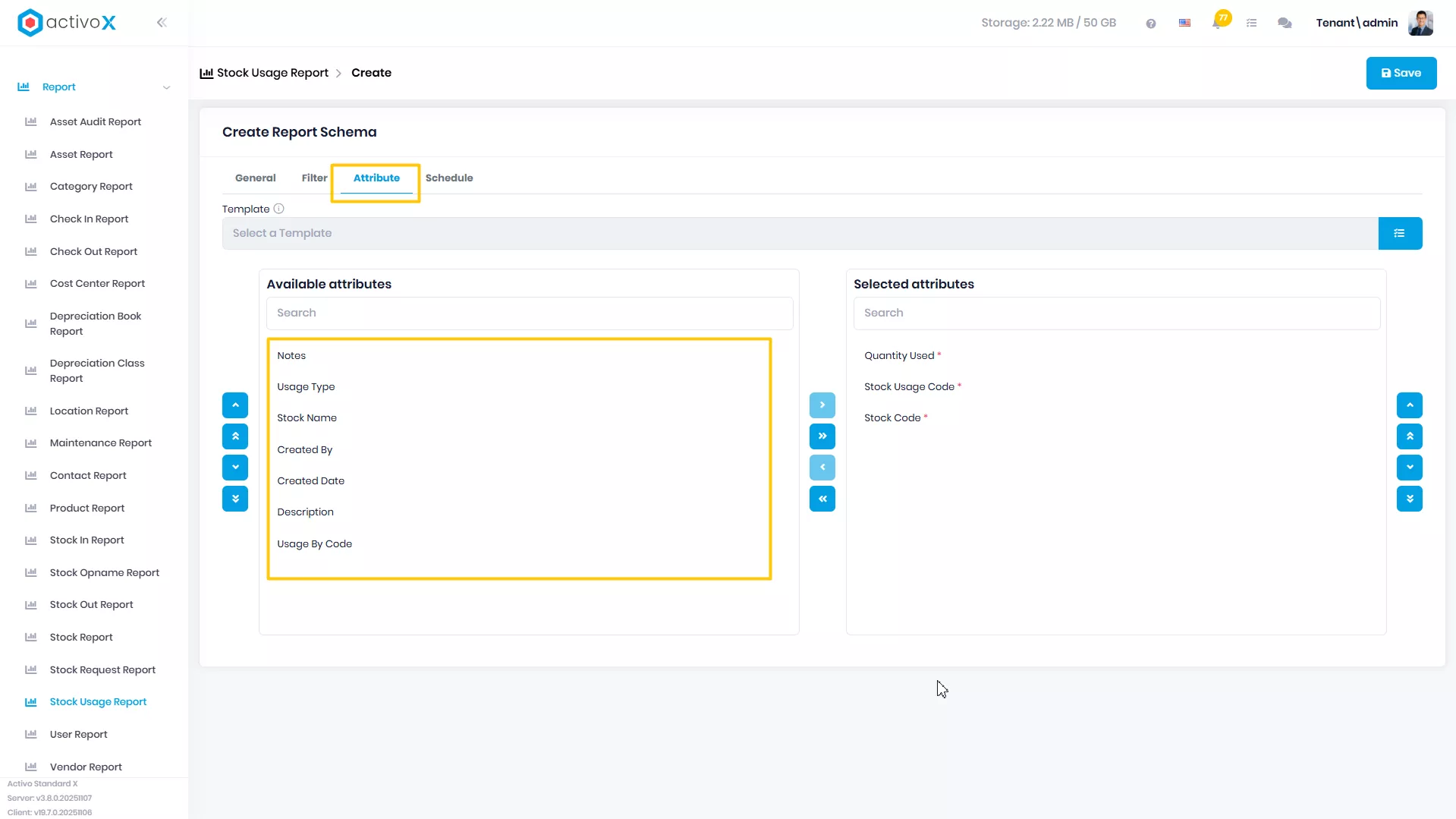Open the Select a Template dropdown
The height and width of the screenshot is (819, 1456).
pyautogui.click(x=800, y=234)
